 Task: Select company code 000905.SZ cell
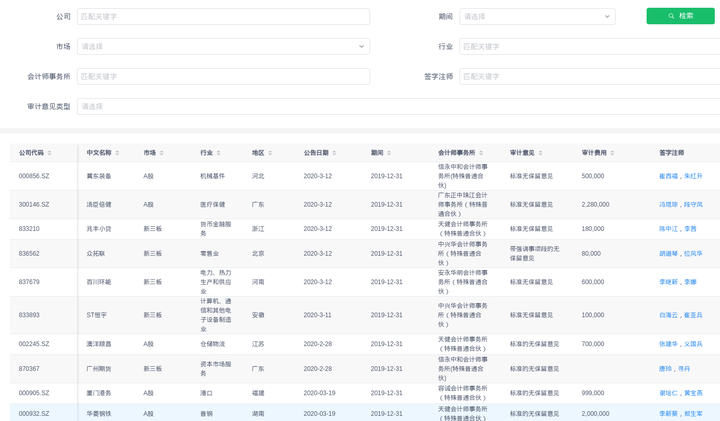[x=34, y=393]
